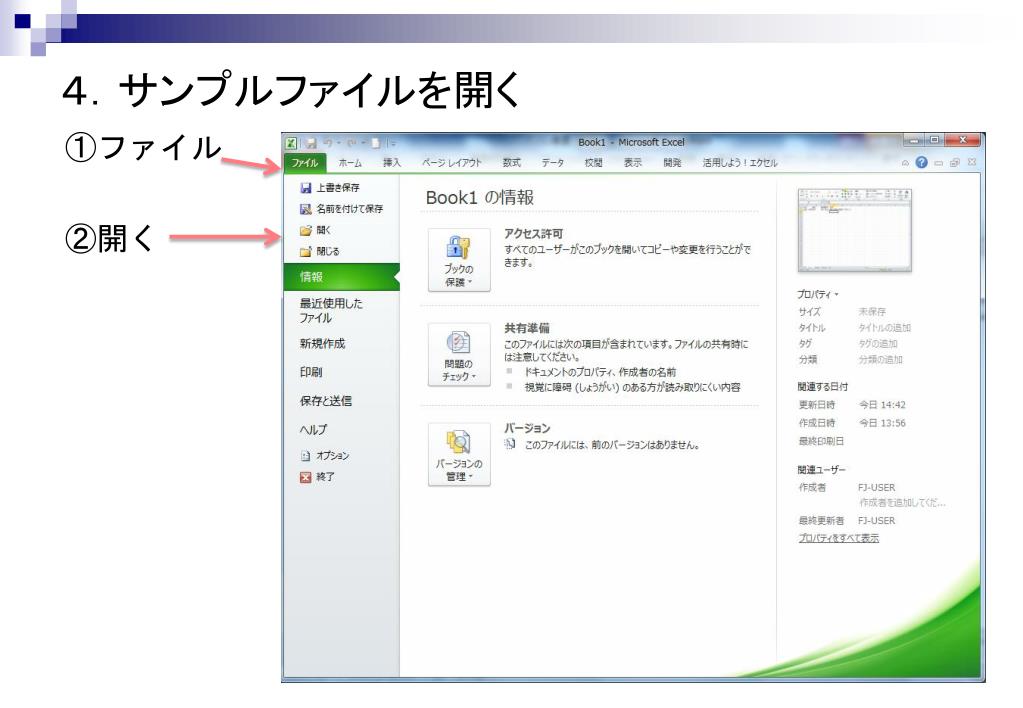
Task: Click 作成者を追加してください field
Action: click(x=902, y=502)
